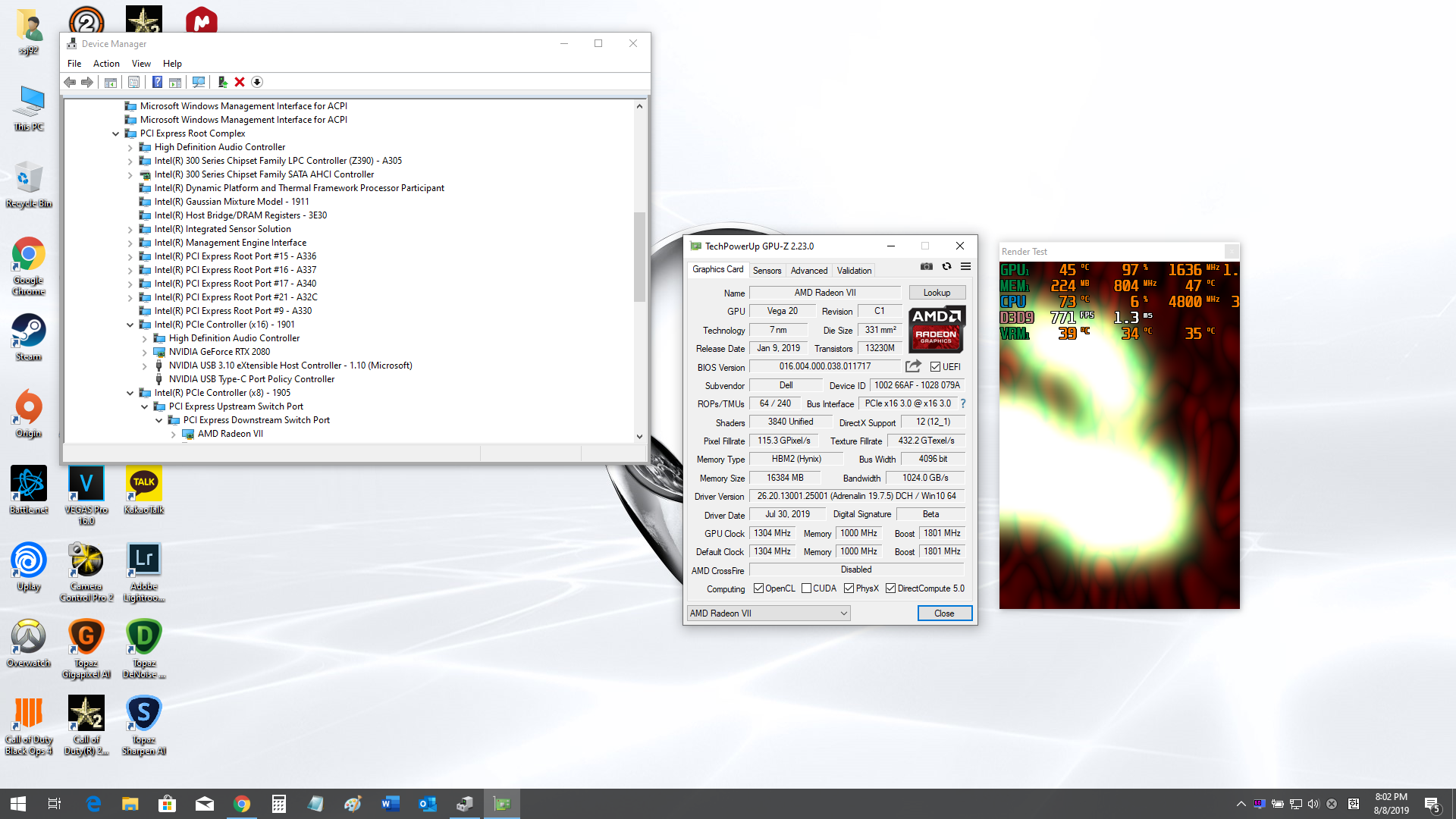1456x819 pixels.
Task: Open the GPU-Z hamburger menu
Action: (x=965, y=266)
